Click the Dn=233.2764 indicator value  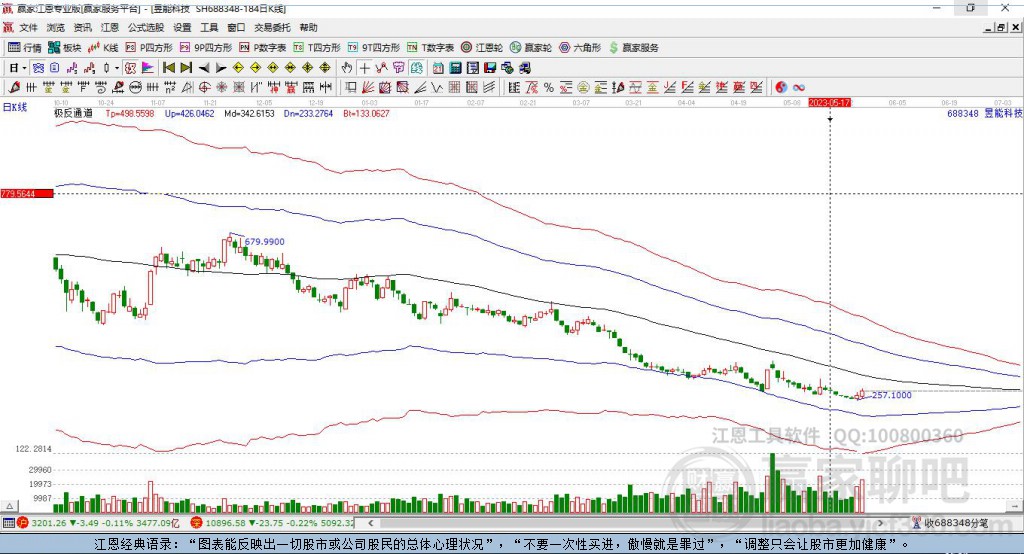coord(308,114)
